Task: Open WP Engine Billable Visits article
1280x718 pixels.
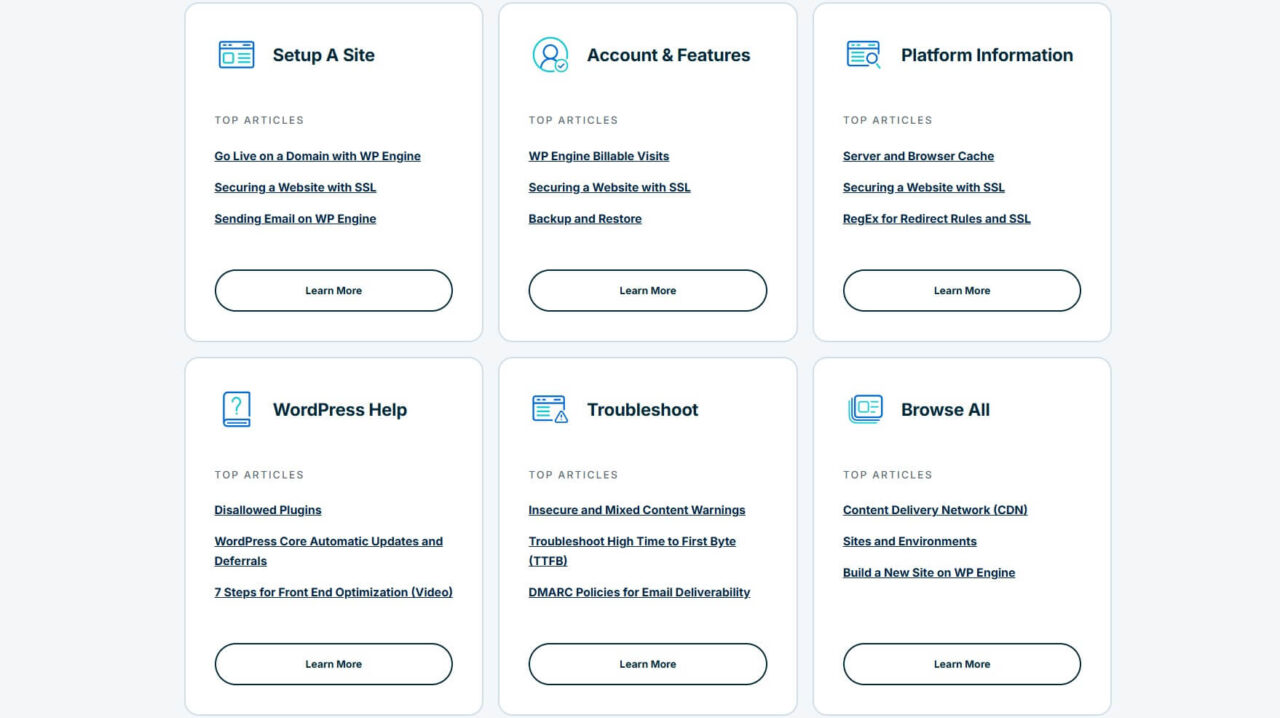Action: (x=599, y=156)
